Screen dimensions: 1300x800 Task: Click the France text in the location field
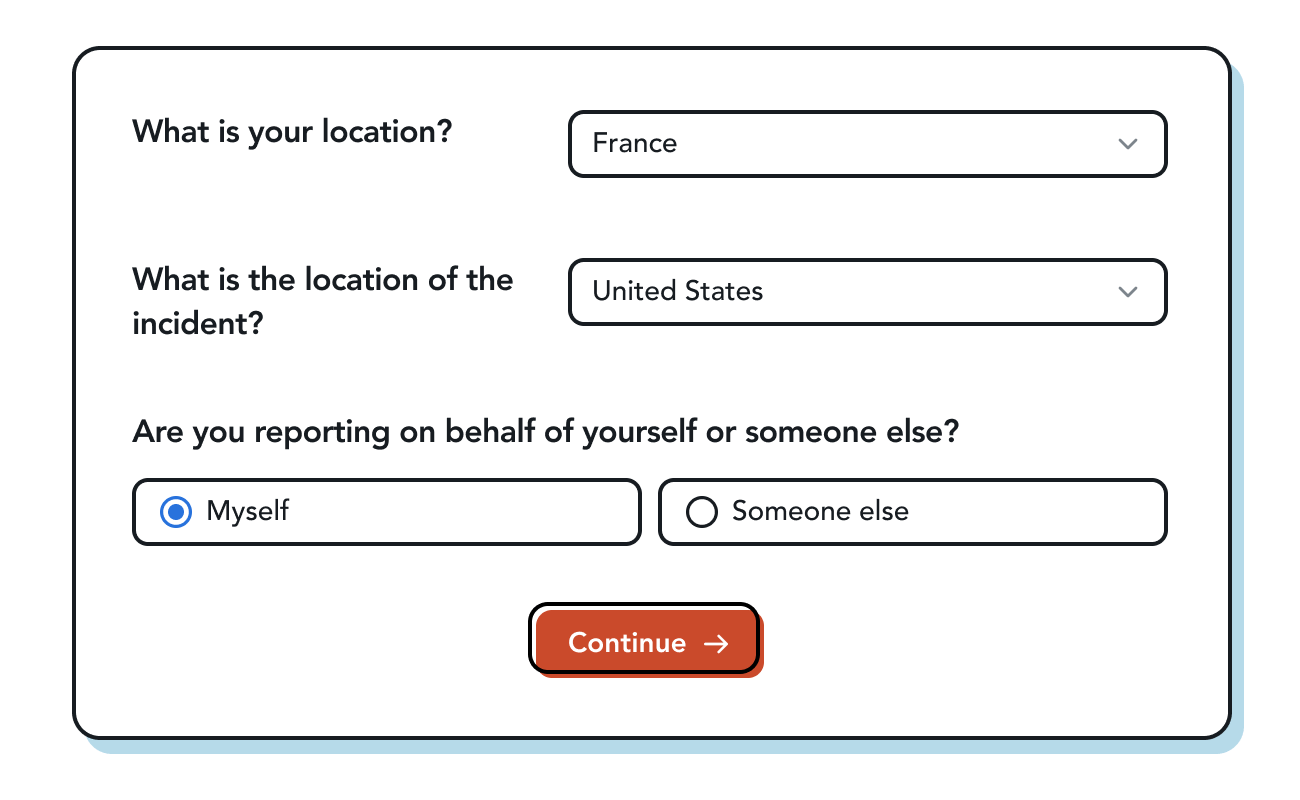tap(634, 144)
